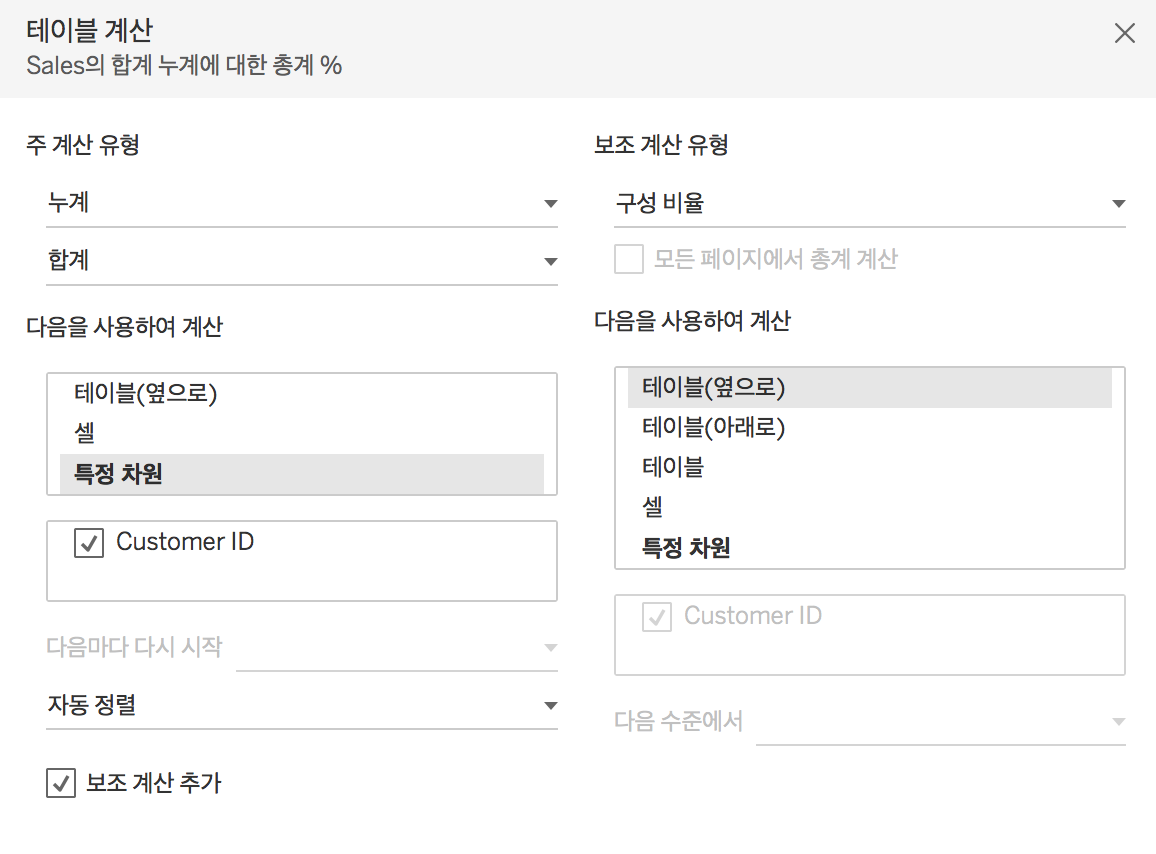Viewport: 1156px width, 854px height.
Task: Expand the 구성 비율 secondary calculation dropdown
Action: (870, 204)
